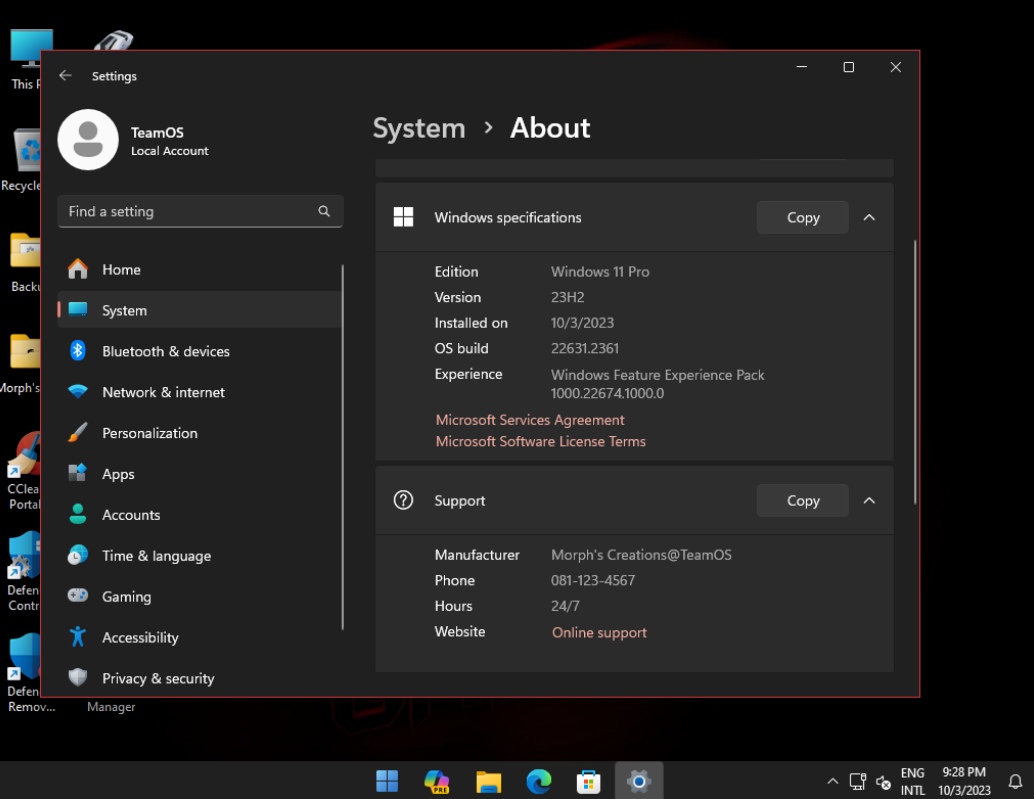The height and width of the screenshot is (799, 1034).
Task: Switch input language ENG INTL
Action: tap(913, 781)
